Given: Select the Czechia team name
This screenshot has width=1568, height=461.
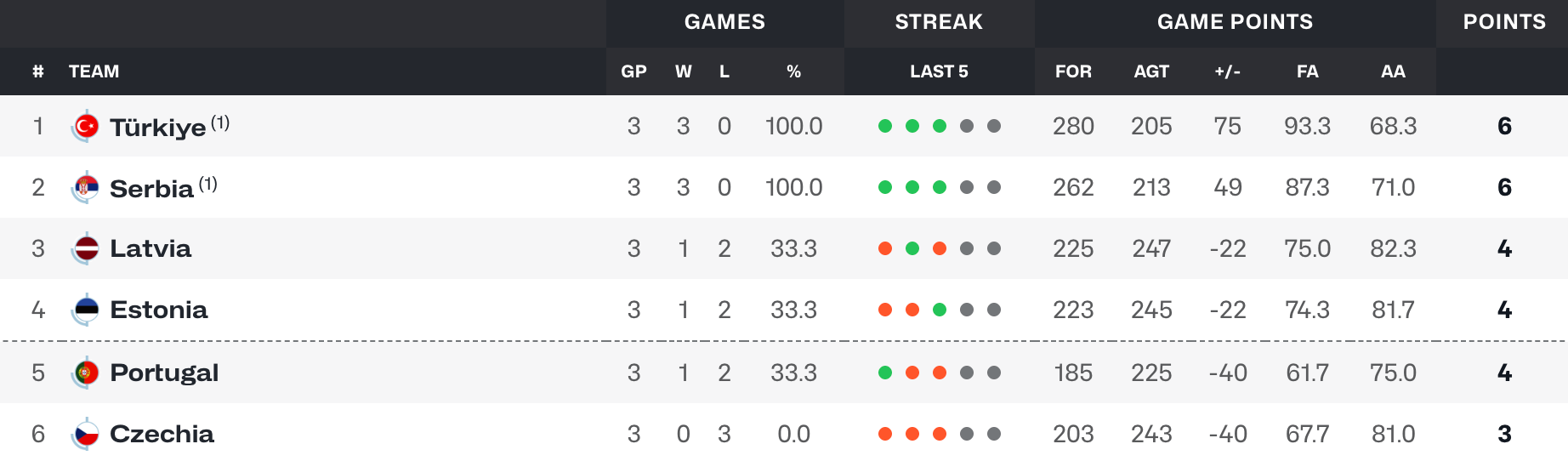Looking at the screenshot, I should coord(162,434).
